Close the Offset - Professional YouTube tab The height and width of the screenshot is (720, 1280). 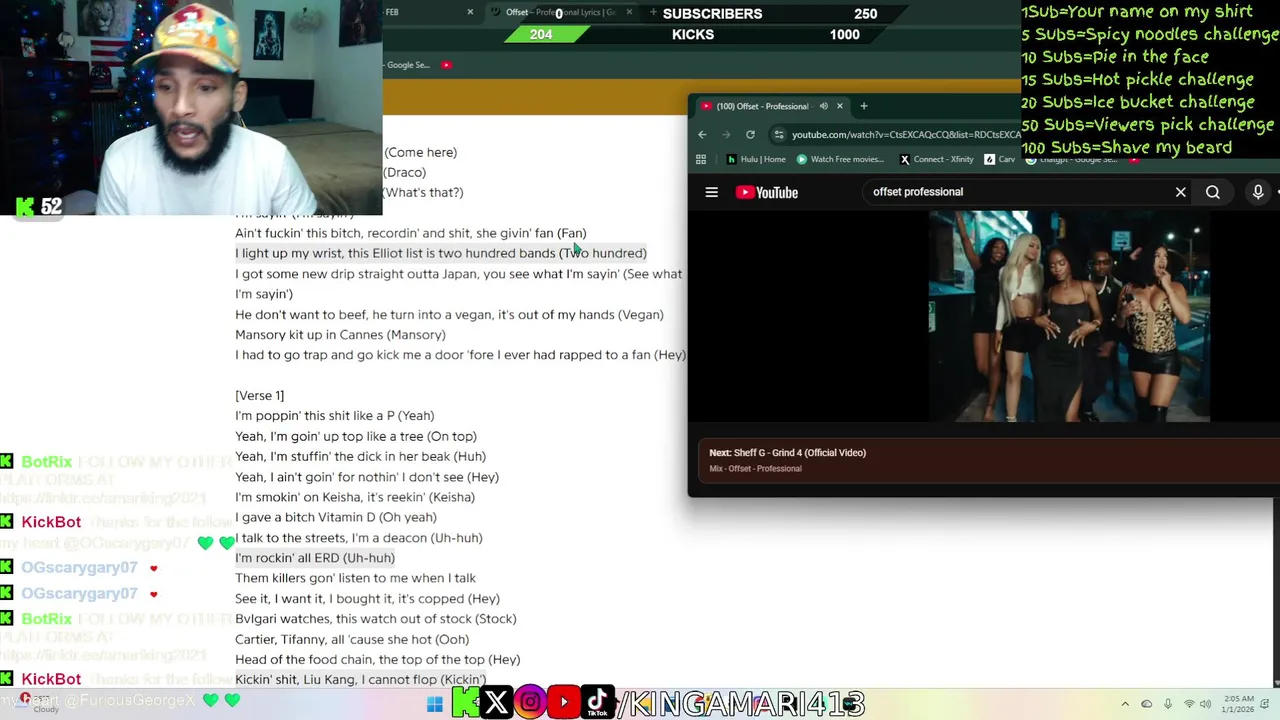[x=839, y=106]
